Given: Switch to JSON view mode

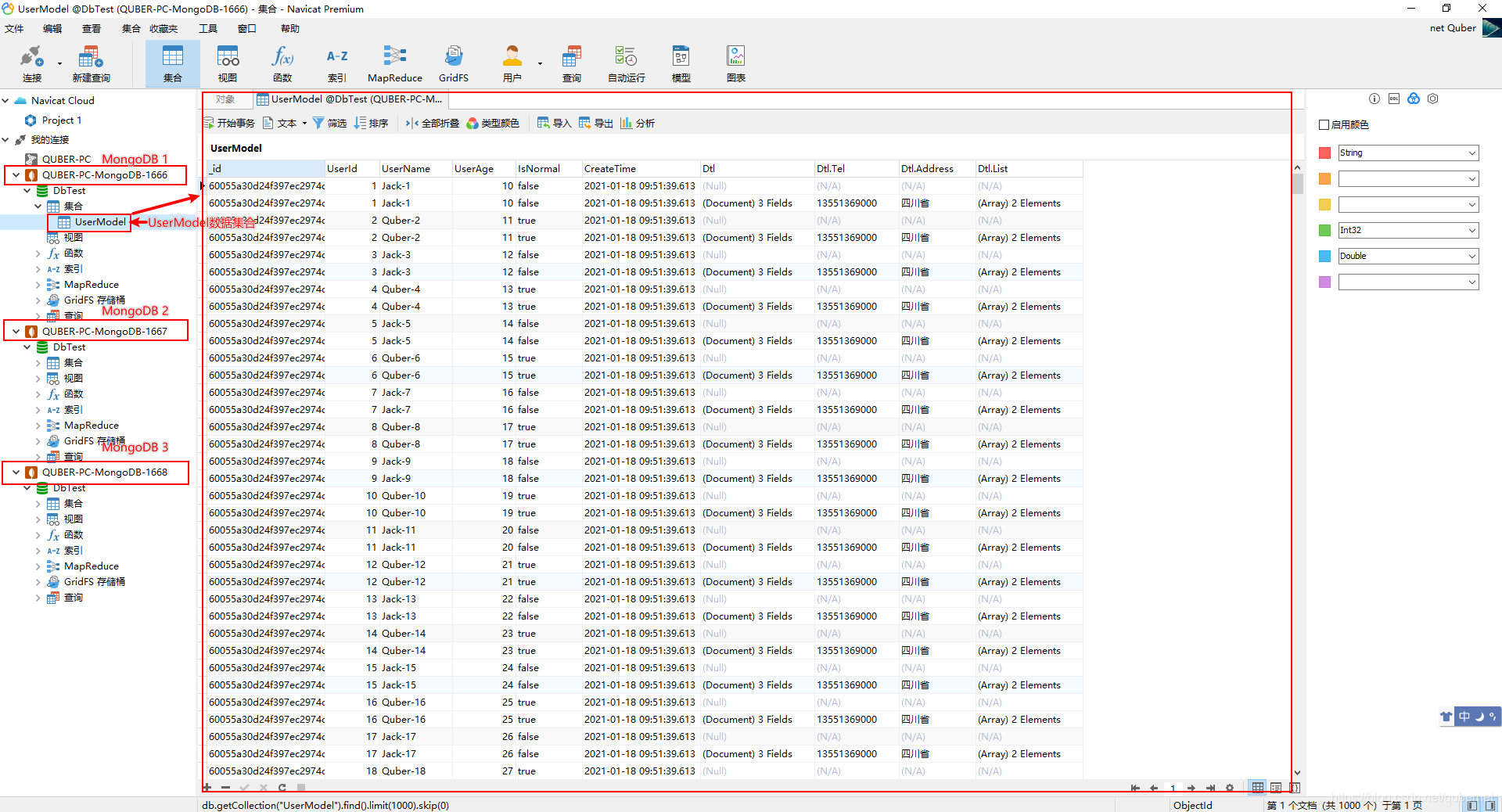Looking at the screenshot, I should click(1294, 787).
